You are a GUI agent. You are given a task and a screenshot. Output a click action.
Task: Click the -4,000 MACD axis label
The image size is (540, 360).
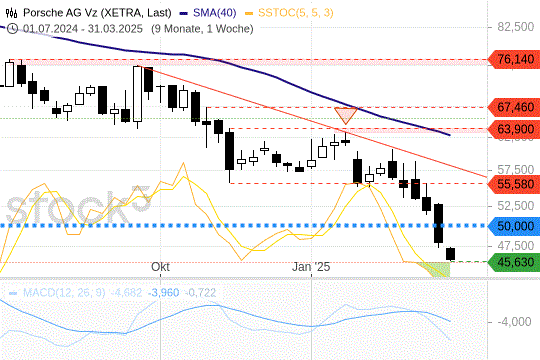515,321
